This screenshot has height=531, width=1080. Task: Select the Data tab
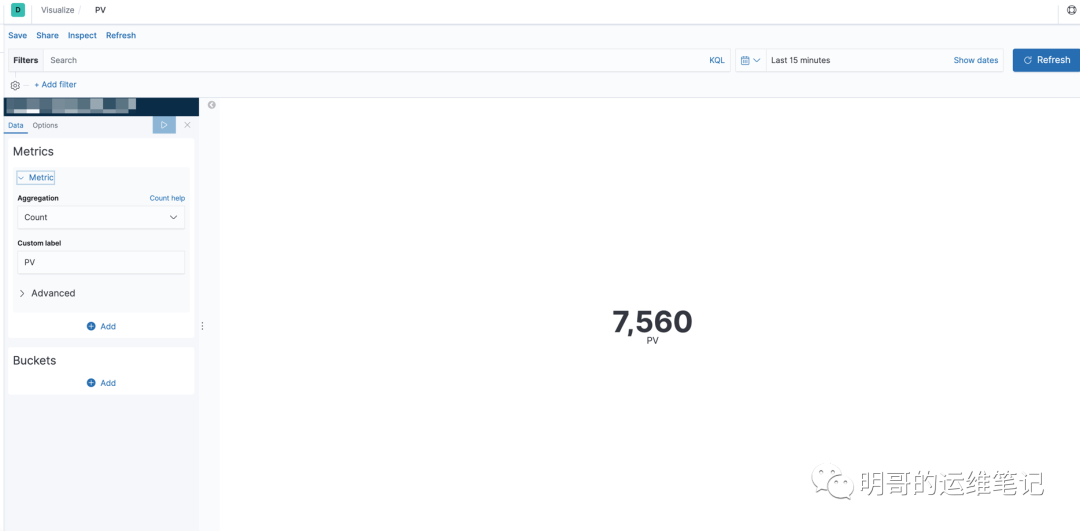click(x=16, y=125)
